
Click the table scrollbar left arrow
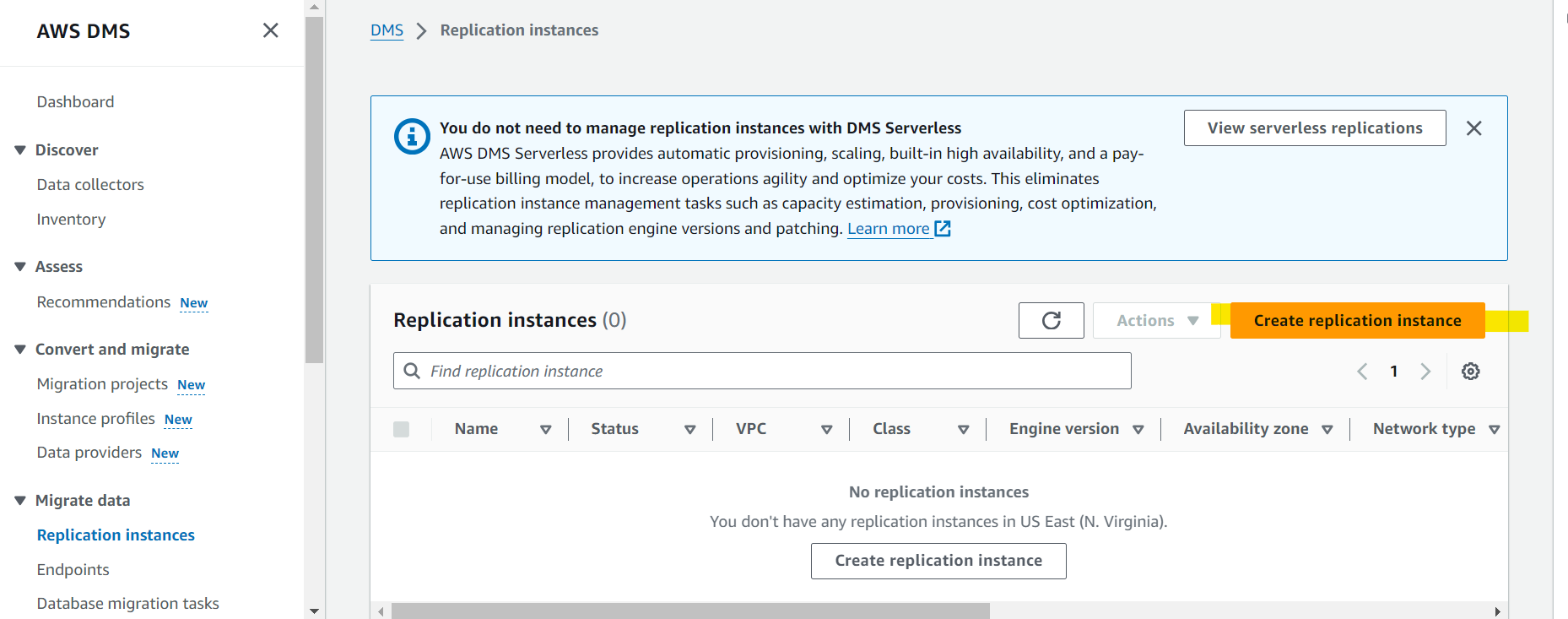381,611
